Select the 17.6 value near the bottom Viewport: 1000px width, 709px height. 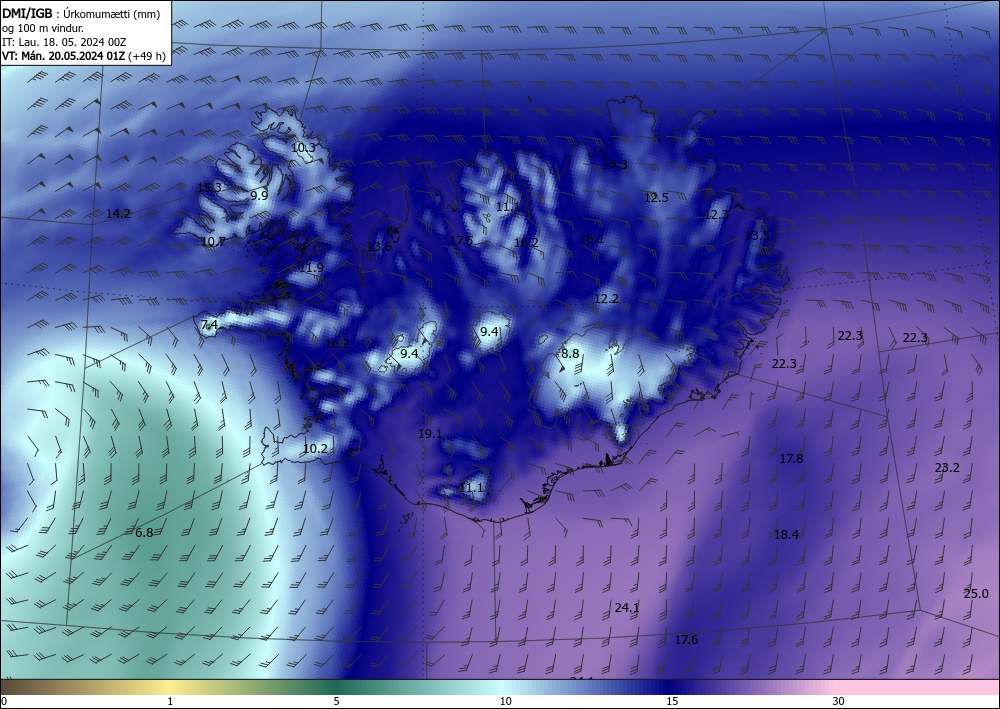pos(687,640)
